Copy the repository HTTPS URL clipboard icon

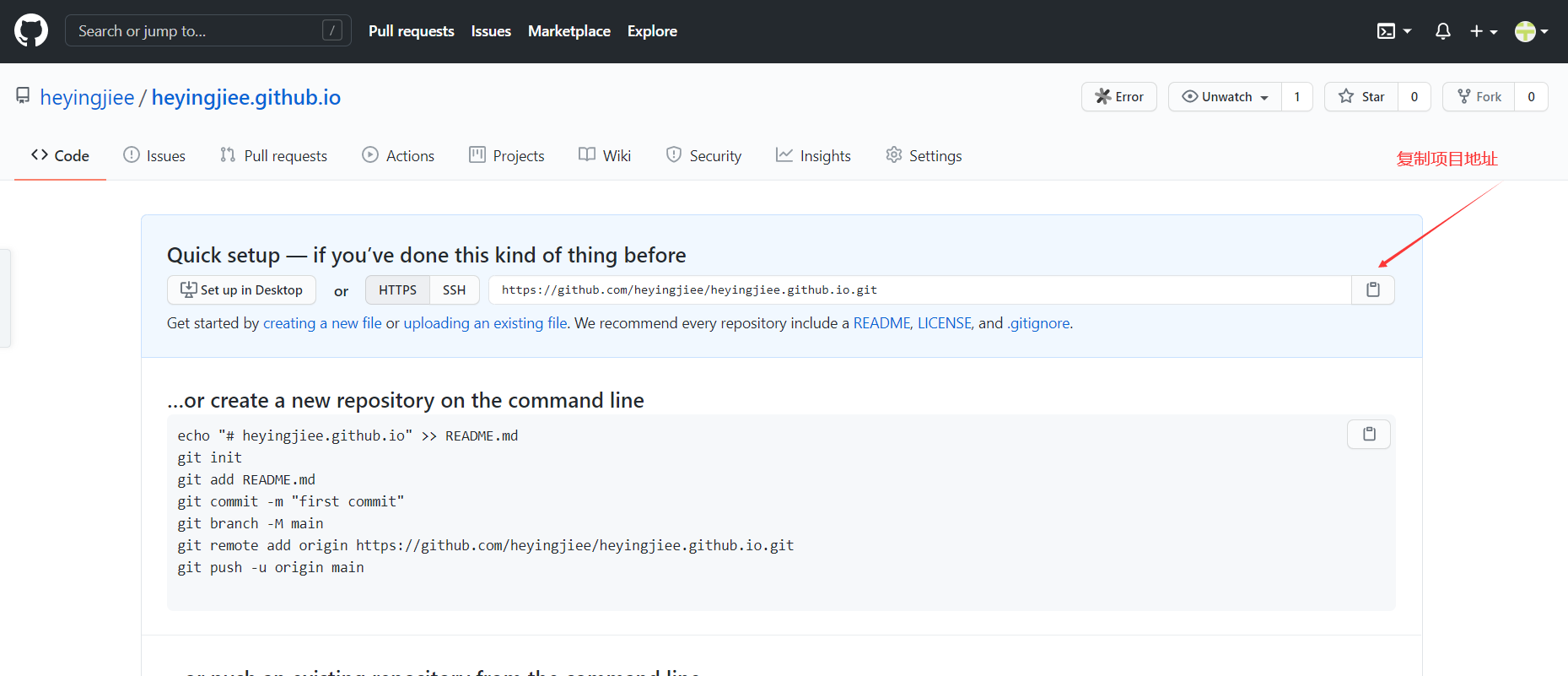[x=1373, y=289]
